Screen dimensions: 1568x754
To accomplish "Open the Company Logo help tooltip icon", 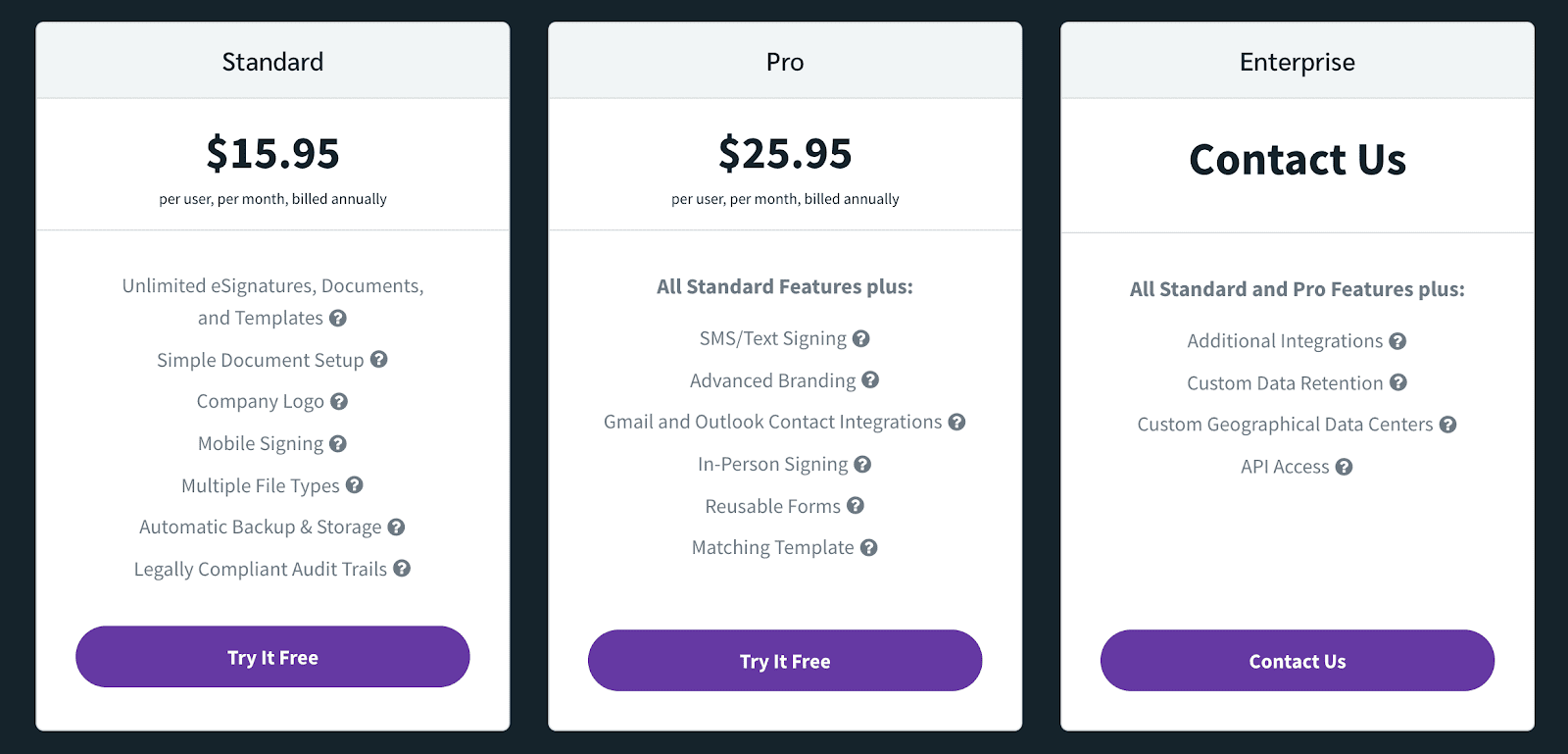I will 339,401.
